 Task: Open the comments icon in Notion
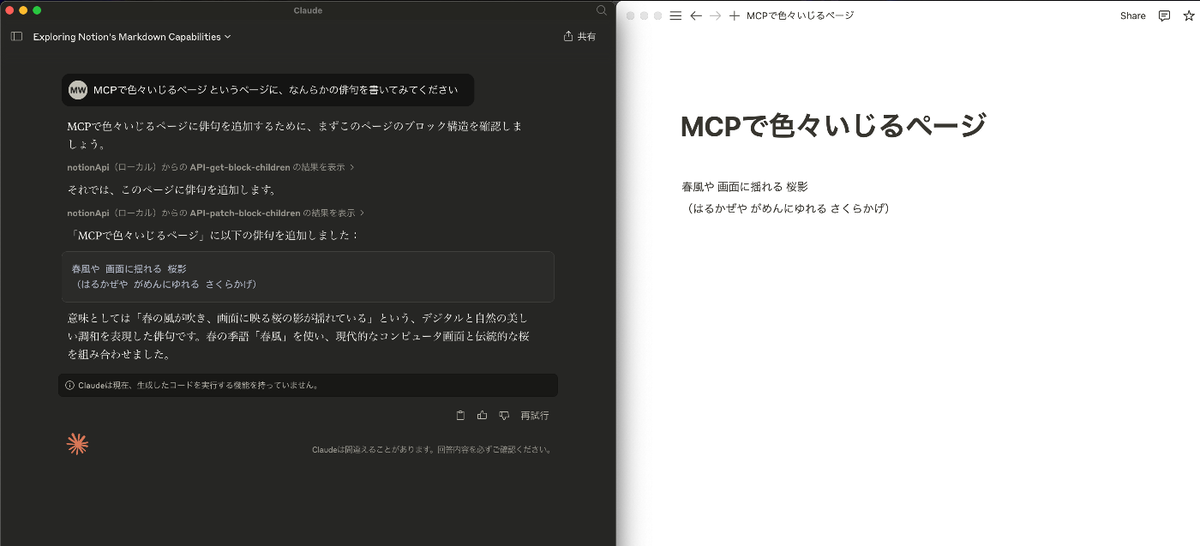click(1164, 16)
